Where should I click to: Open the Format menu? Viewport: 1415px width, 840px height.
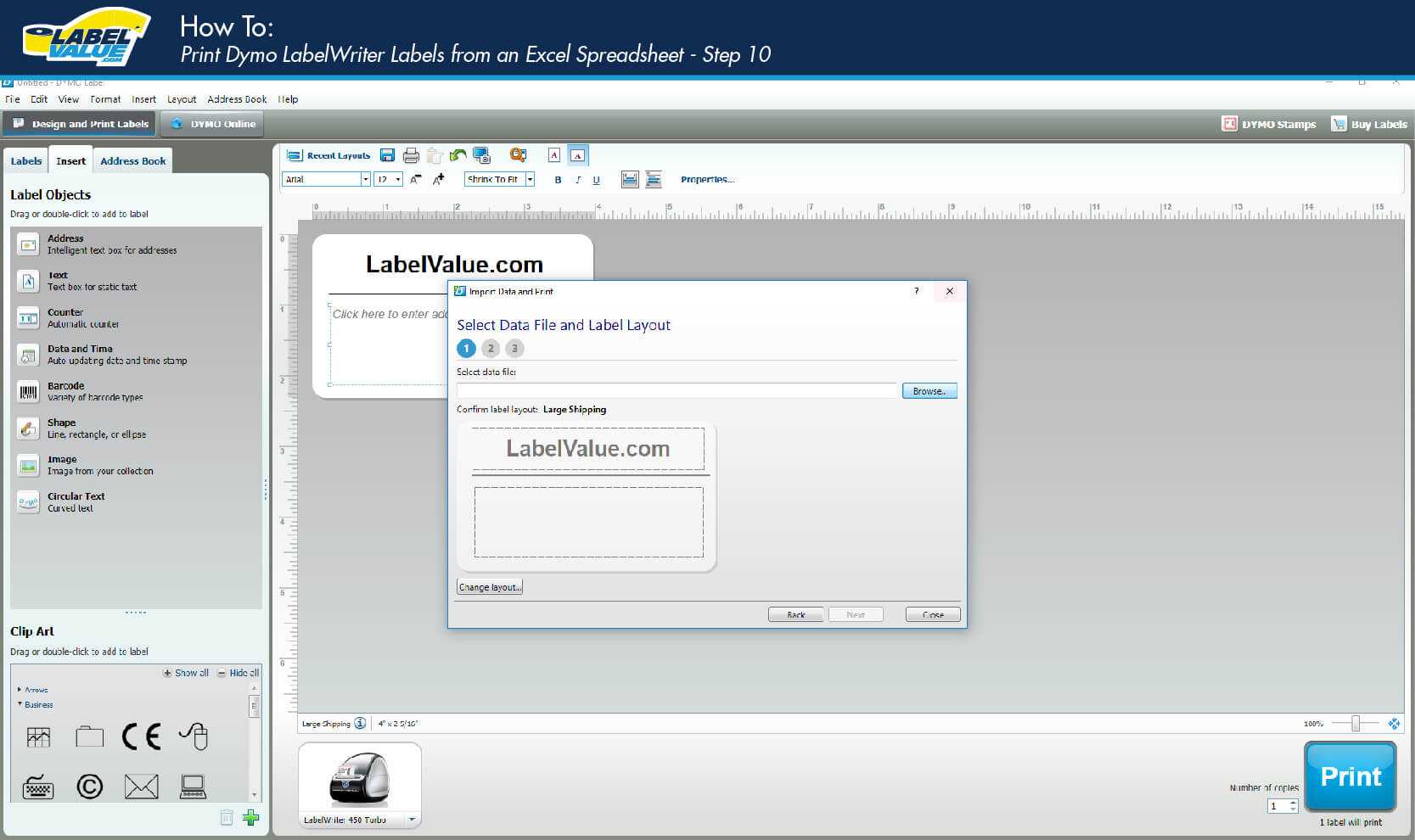coord(105,99)
